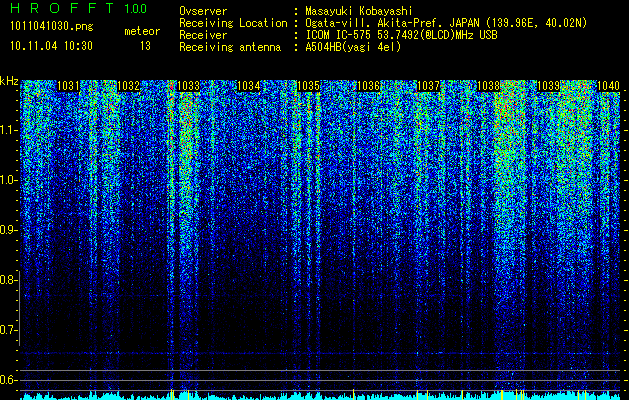Image resolution: width=629 pixels, height=400 pixels.
Task: Click the ICOM IC-575 receiver value
Action: [x=401, y=35]
